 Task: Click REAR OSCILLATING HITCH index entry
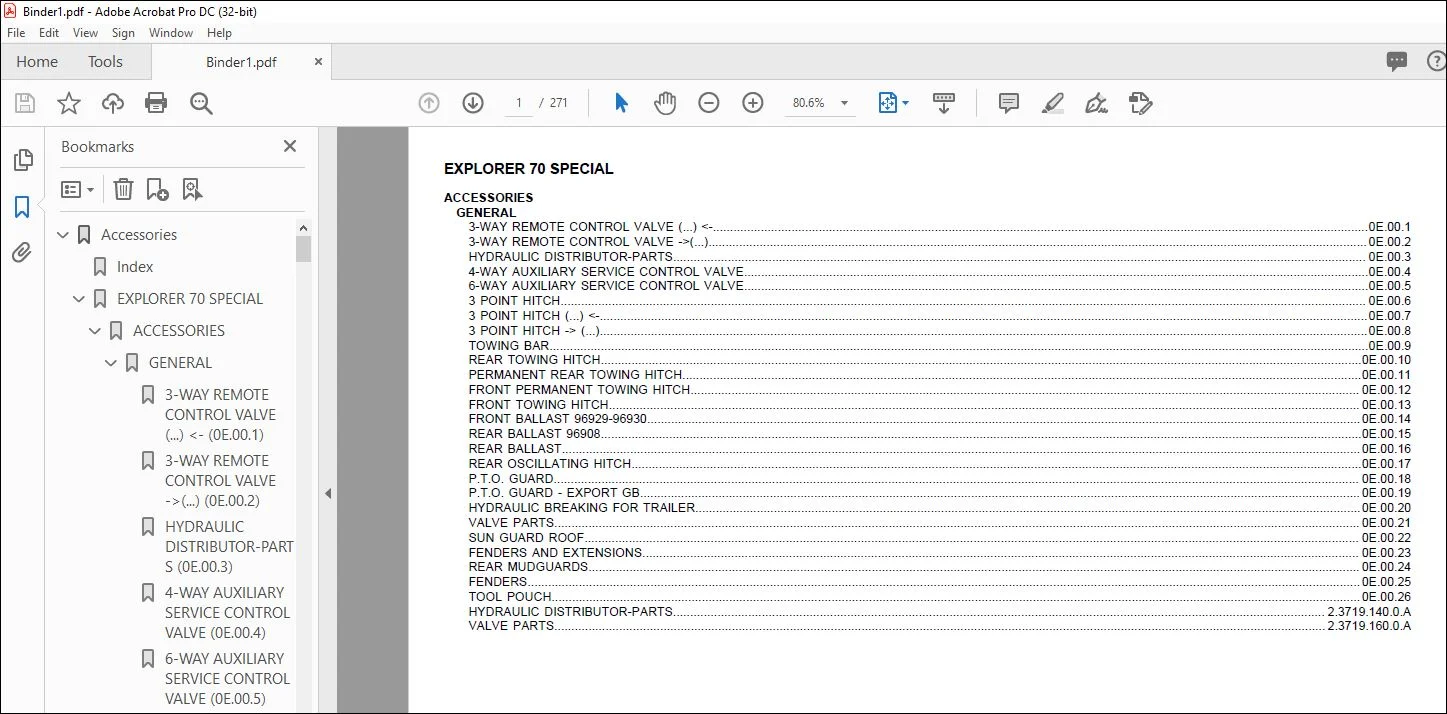[550, 464]
